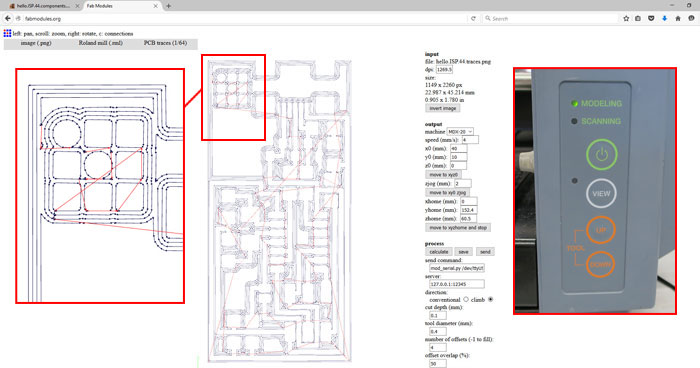Open the downloads arrow icon

[x=665, y=18]
